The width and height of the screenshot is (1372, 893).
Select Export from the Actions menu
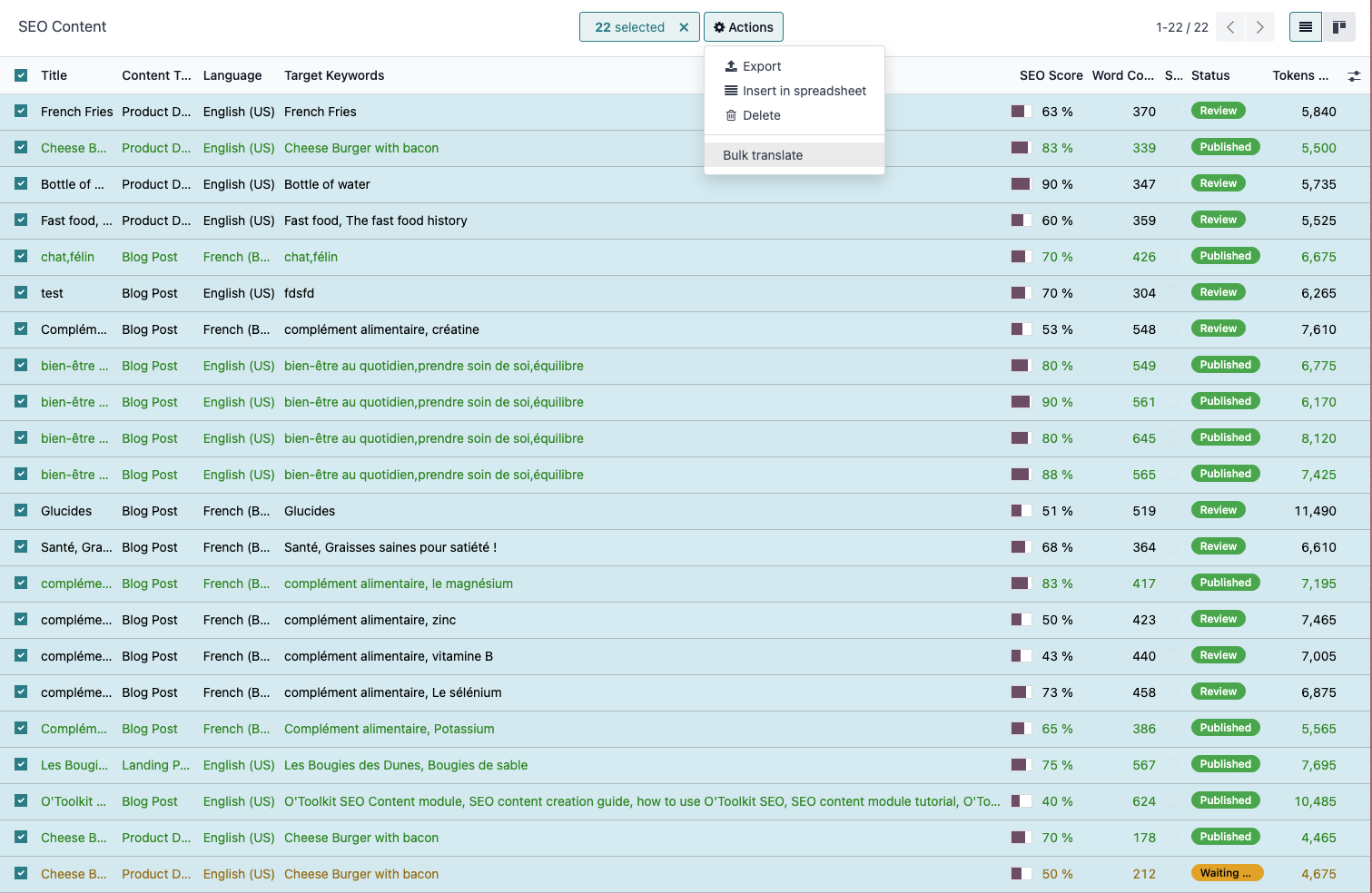[x=762, y=65]
